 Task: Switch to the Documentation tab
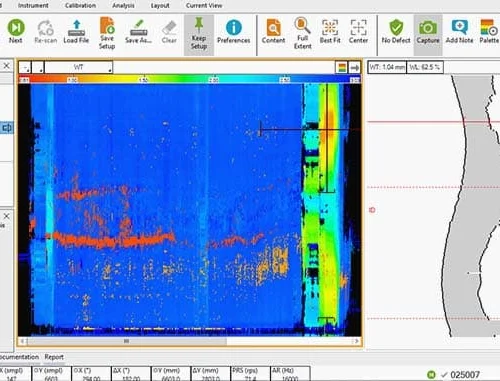point(19,357)
